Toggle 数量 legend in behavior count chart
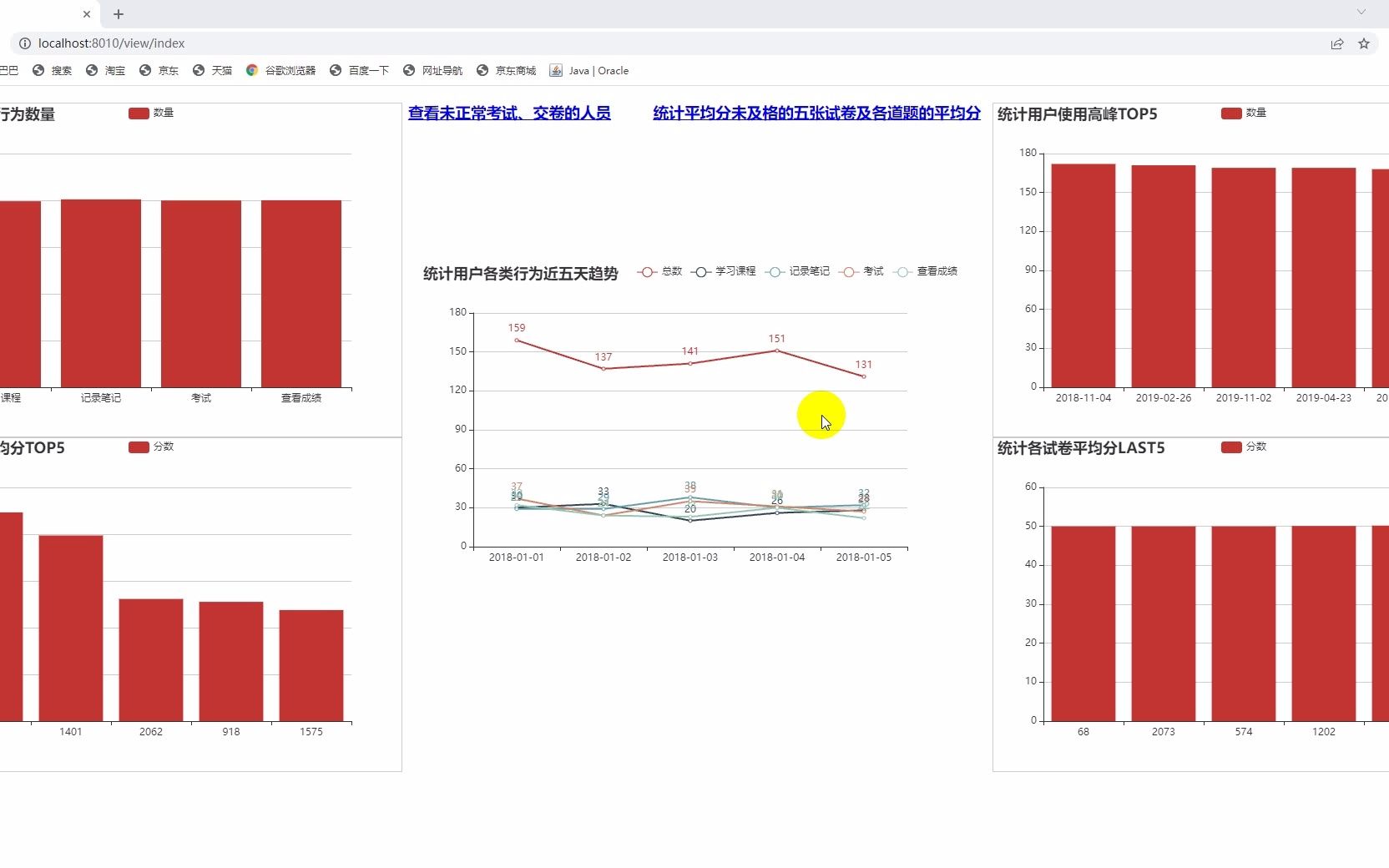 tap(151, 114)
